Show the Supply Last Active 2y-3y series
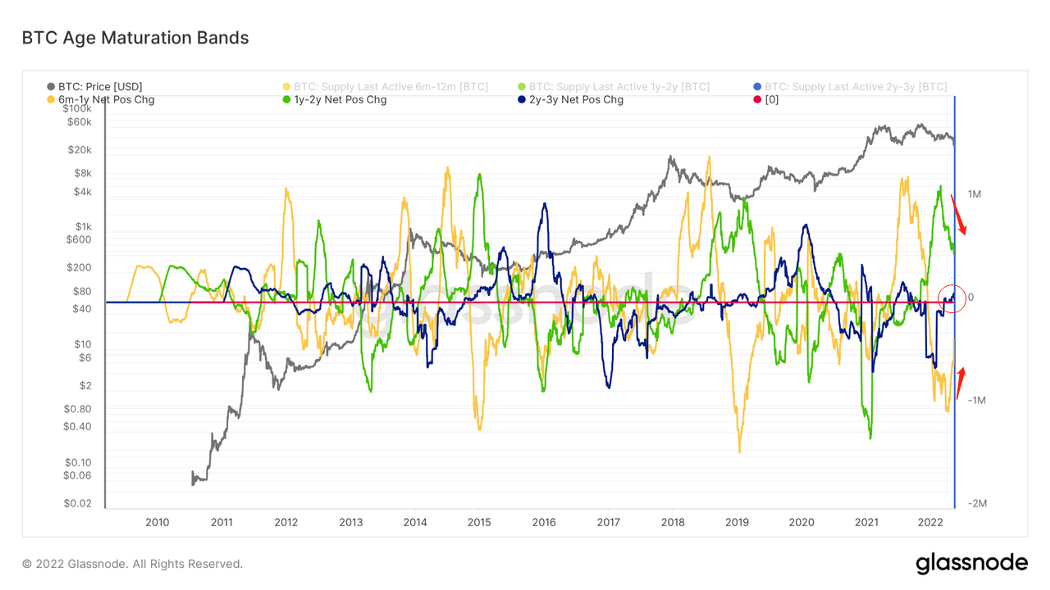Screen dimensions: 1050x590 (855, 87)
